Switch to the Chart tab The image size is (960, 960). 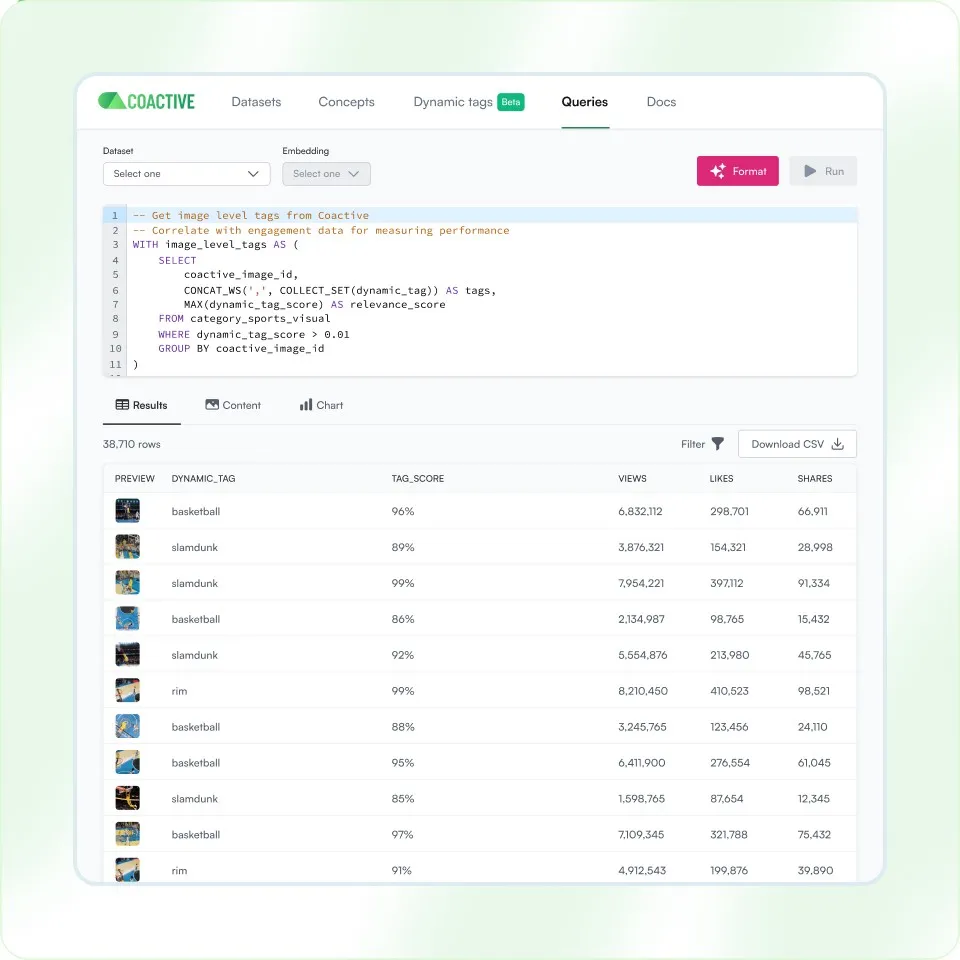[x=321, y=405]
